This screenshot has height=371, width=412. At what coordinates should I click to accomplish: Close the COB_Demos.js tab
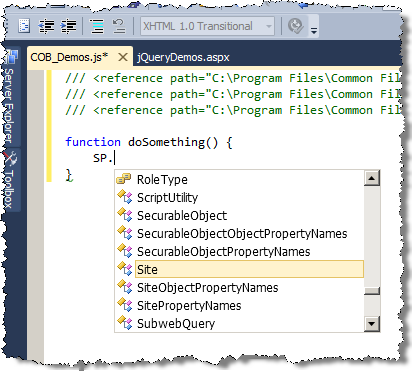pyautogui.click(x=123, y=57)
